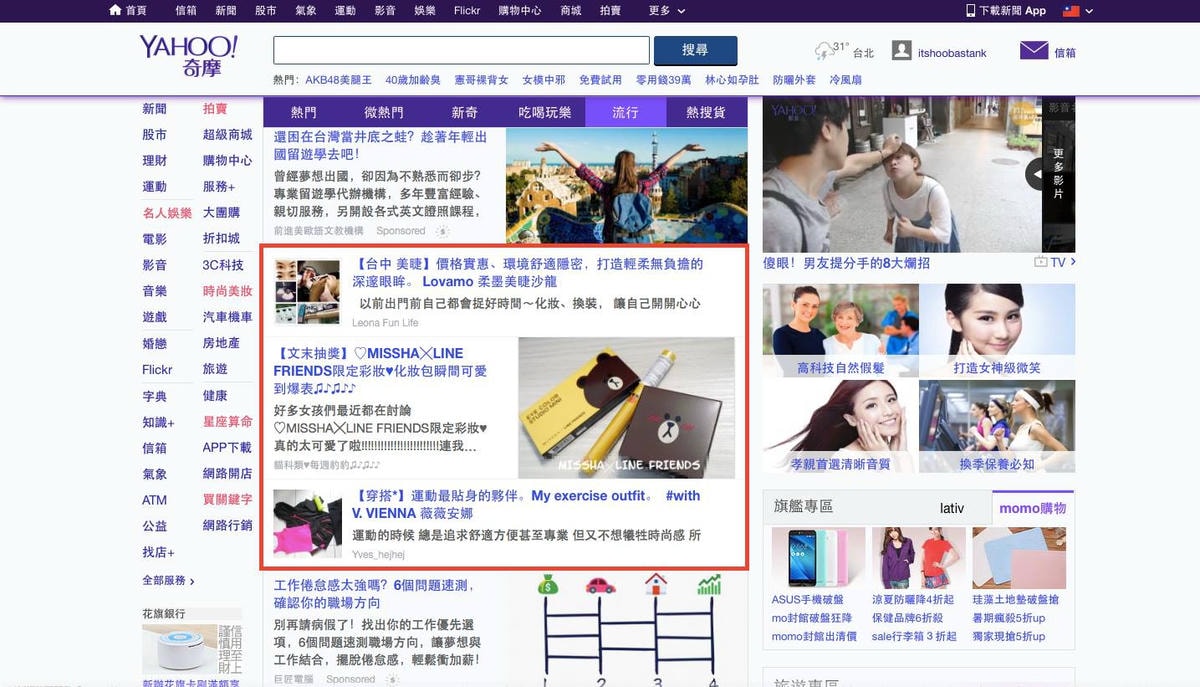
Task: Click the Yahoo! Kimo logo
Action: (x=188, y=56)
